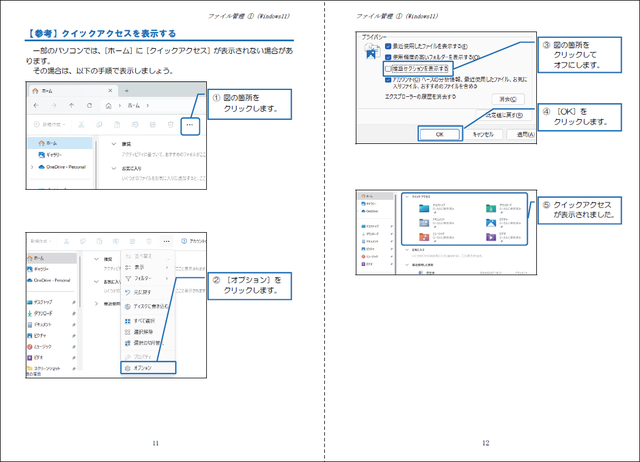The image size is (640, 462).
Task: Click the chevron after ホーム in the step 1 address bar
Action: (x=147, y=106)
